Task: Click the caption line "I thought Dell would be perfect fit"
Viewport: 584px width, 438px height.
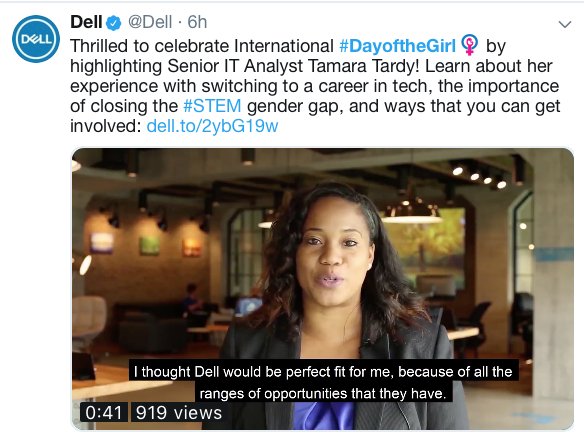Action: coord(323,371)
